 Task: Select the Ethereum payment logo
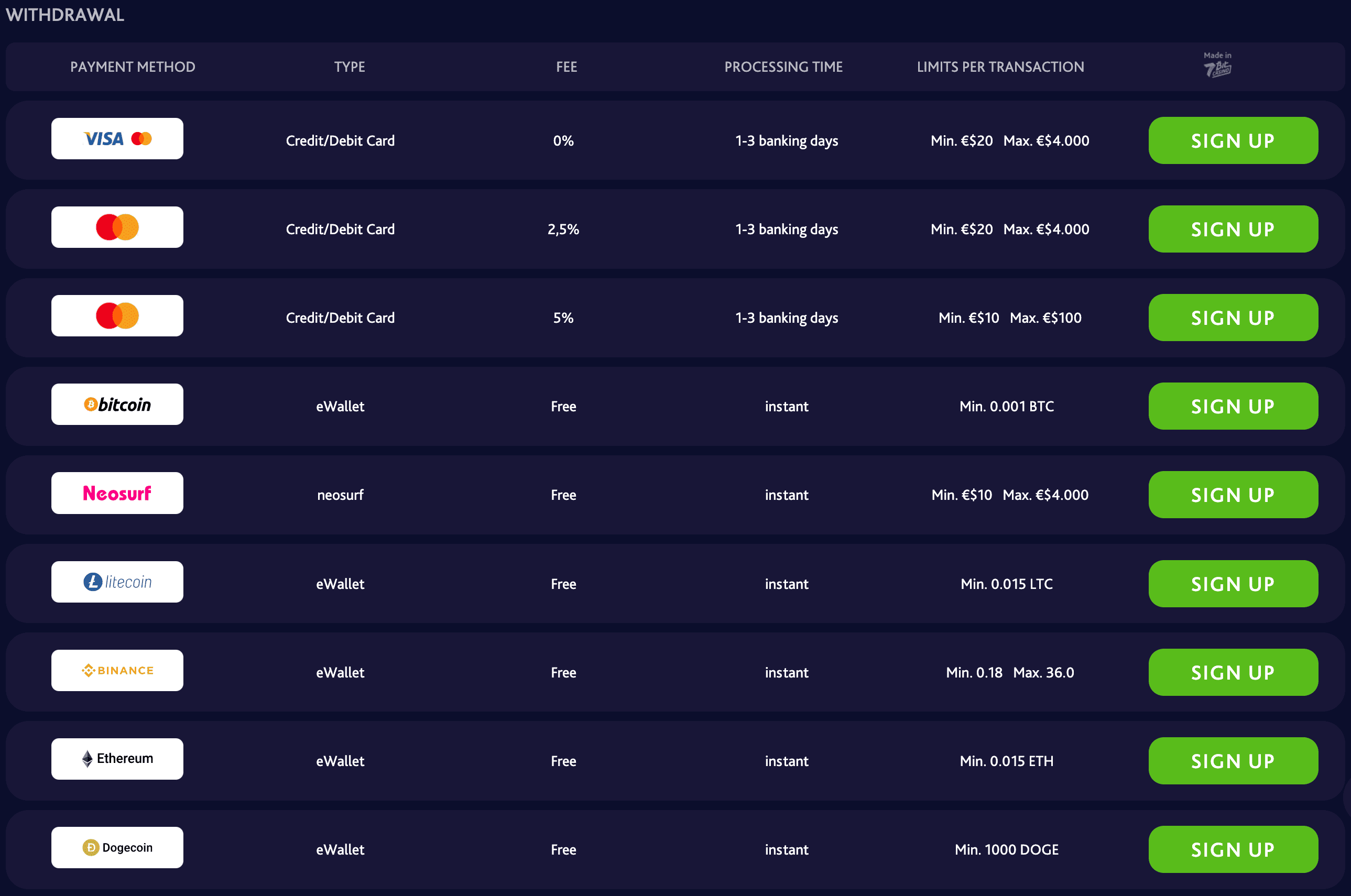click(117, 759)
